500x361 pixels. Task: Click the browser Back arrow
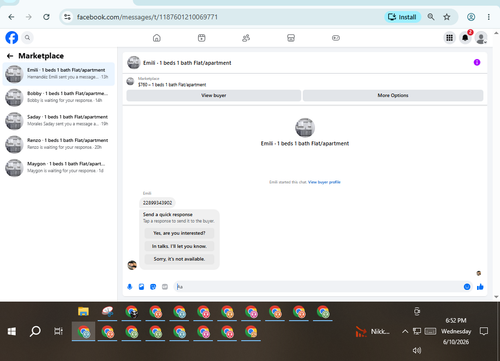pyautogui.click(x=11, y=17)
